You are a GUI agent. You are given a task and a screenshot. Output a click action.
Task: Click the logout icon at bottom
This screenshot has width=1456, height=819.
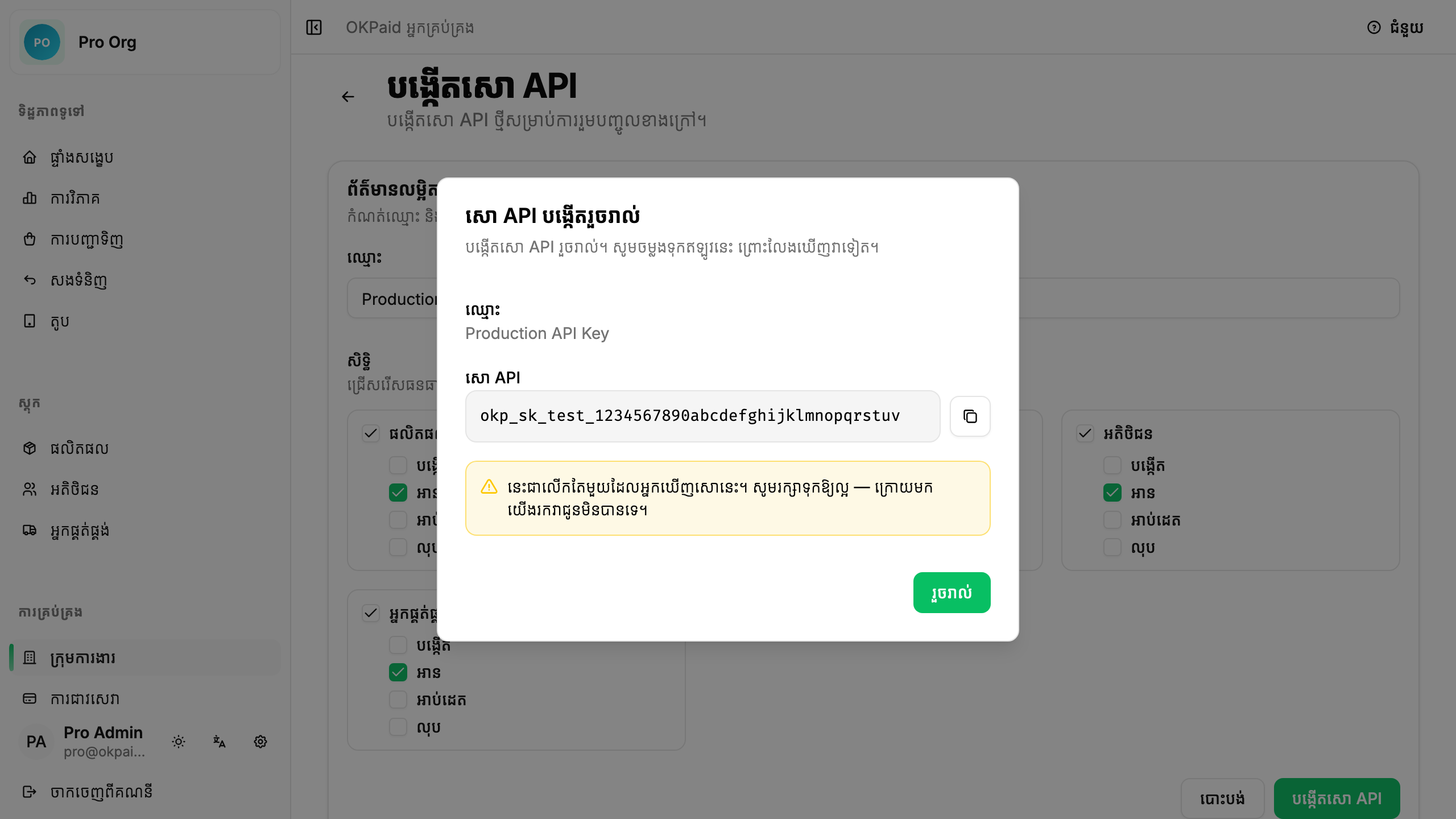pos(30,792)
